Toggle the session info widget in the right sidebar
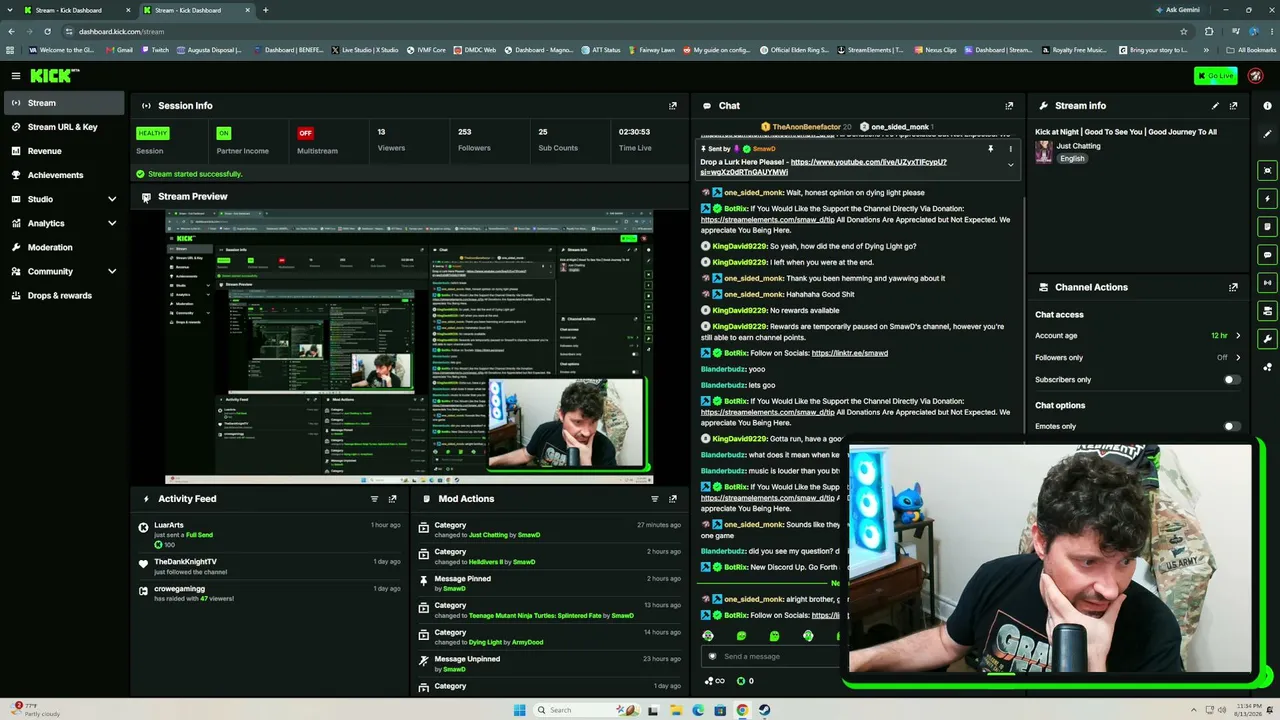Viewport: 1280px width, 720px height. coord(1267,283)
